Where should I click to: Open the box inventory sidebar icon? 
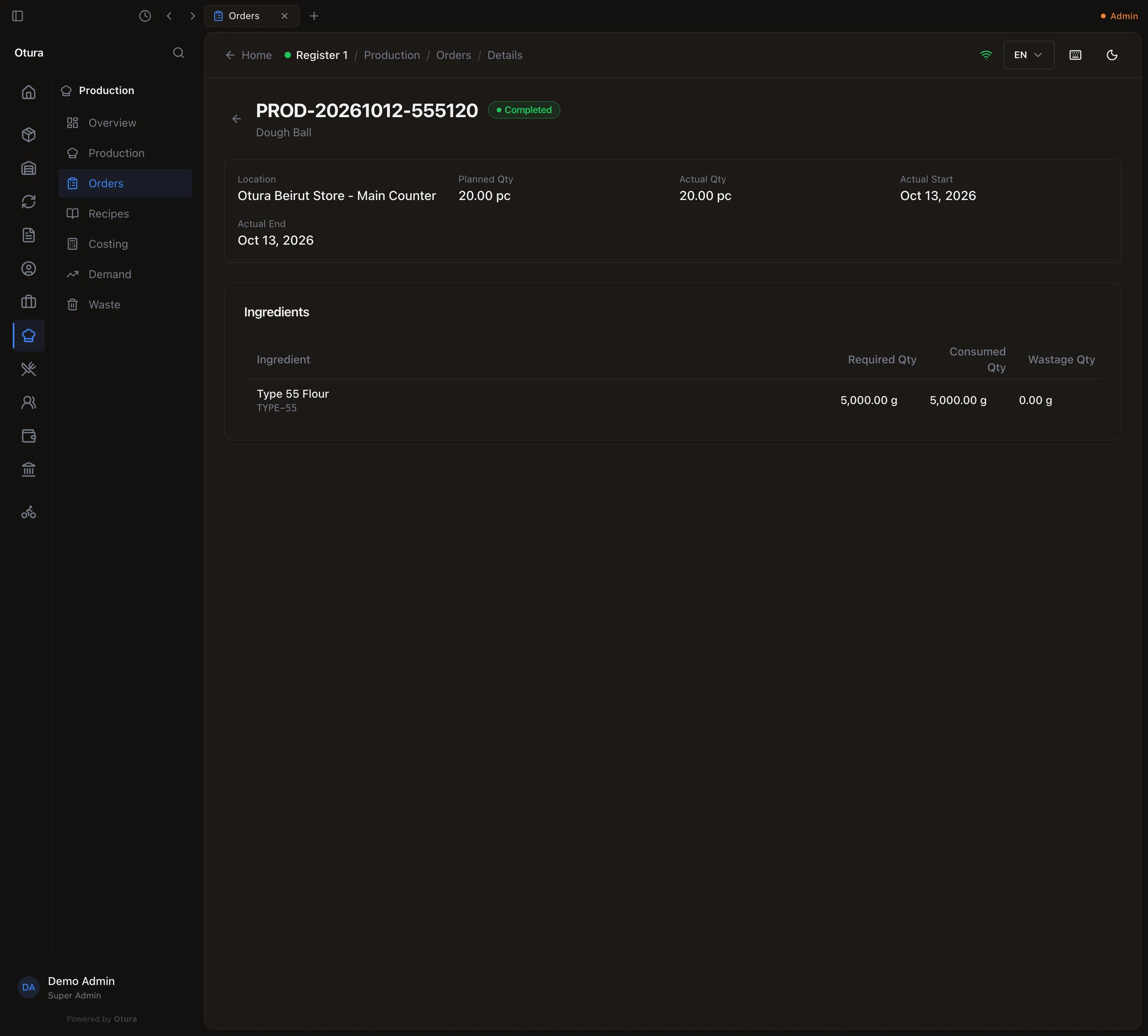point(28,135)
